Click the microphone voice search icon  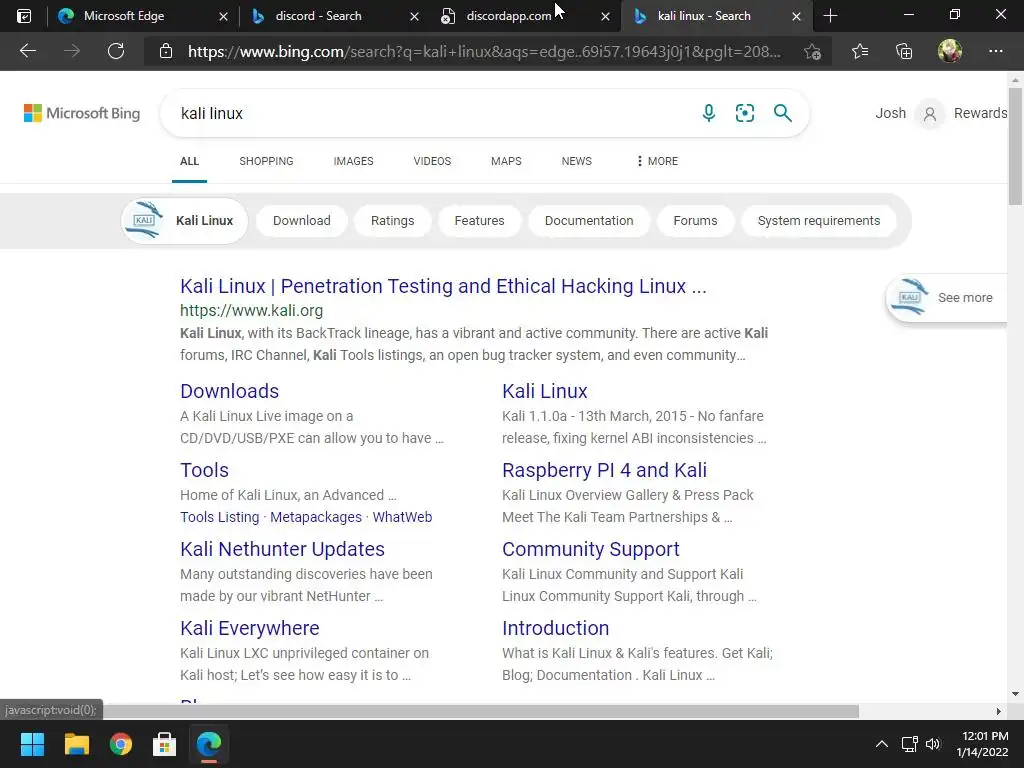709,113
